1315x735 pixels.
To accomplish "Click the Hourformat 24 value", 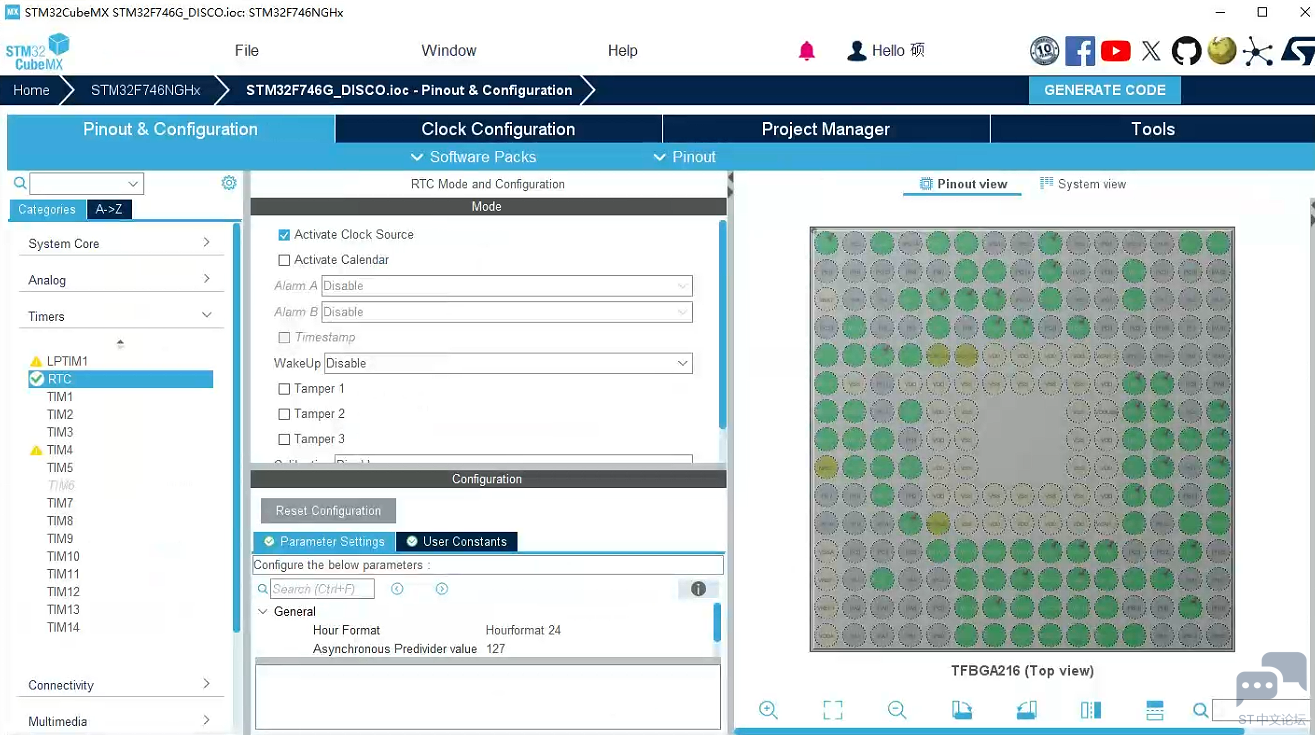I will click(523, 630).
